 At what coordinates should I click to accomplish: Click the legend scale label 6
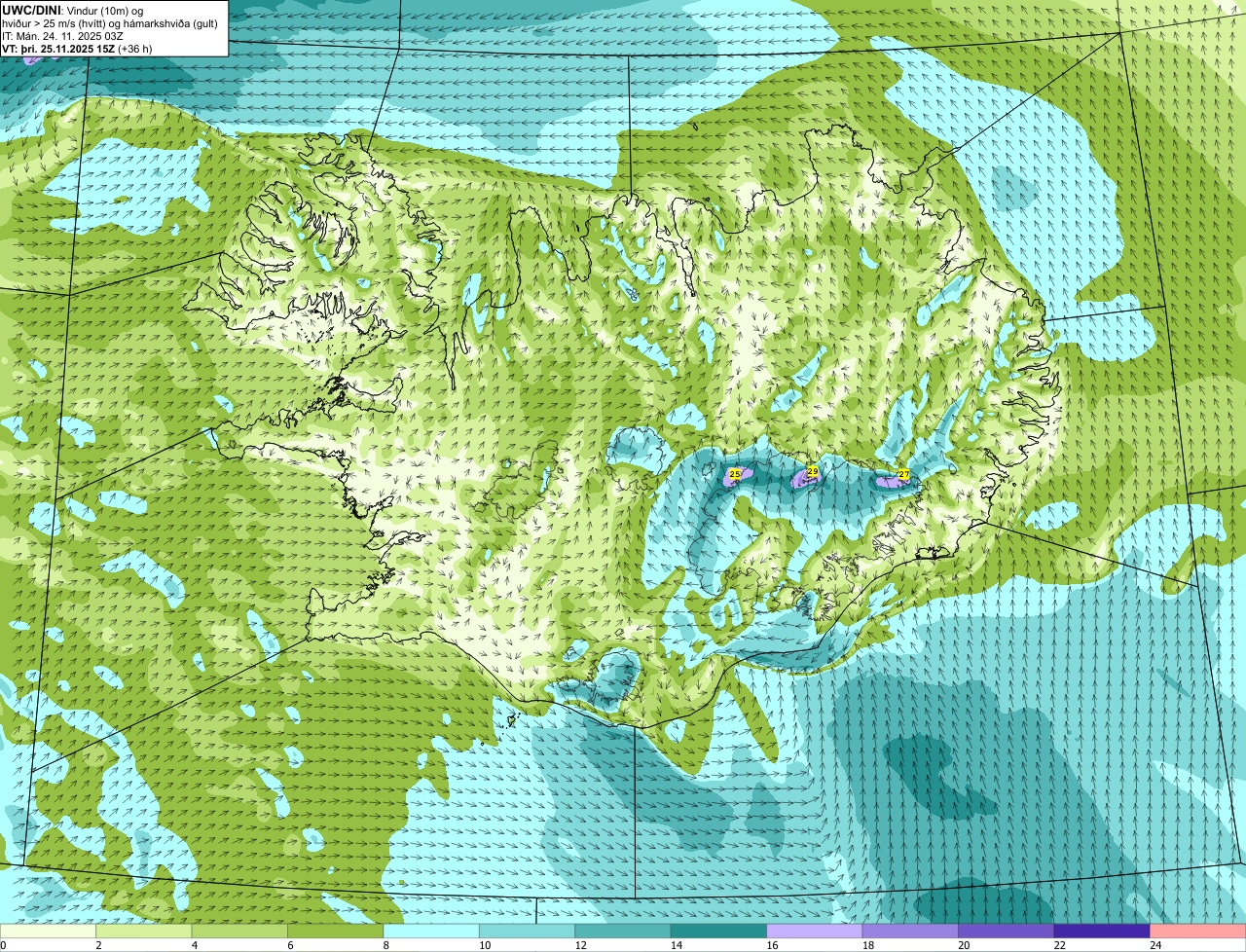[290, 945]
